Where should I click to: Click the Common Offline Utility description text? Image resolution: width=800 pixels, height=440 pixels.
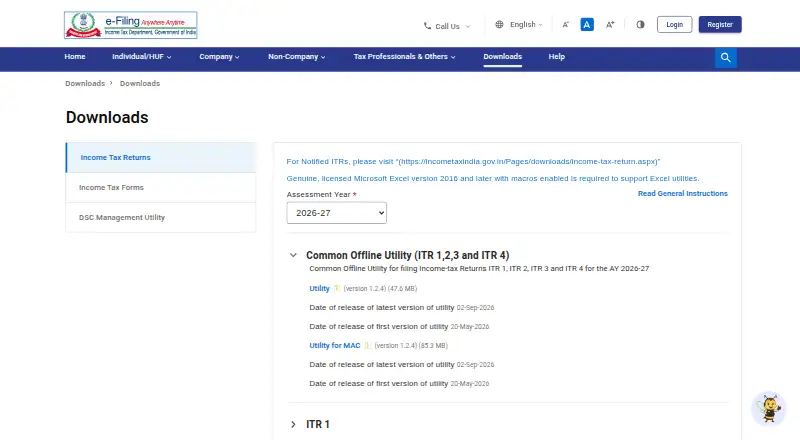[479, 268]
